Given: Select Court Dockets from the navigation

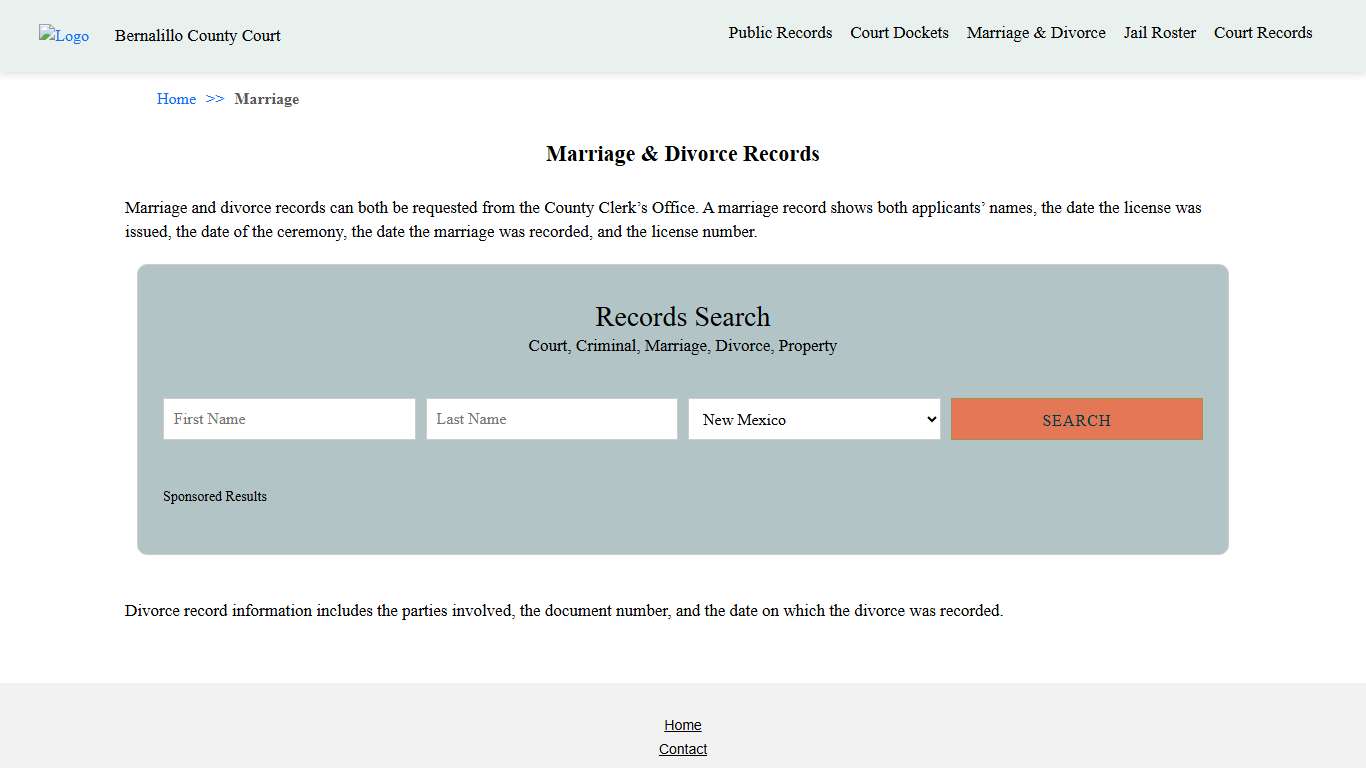Looking at the screenshot, I should coord(899,32).
